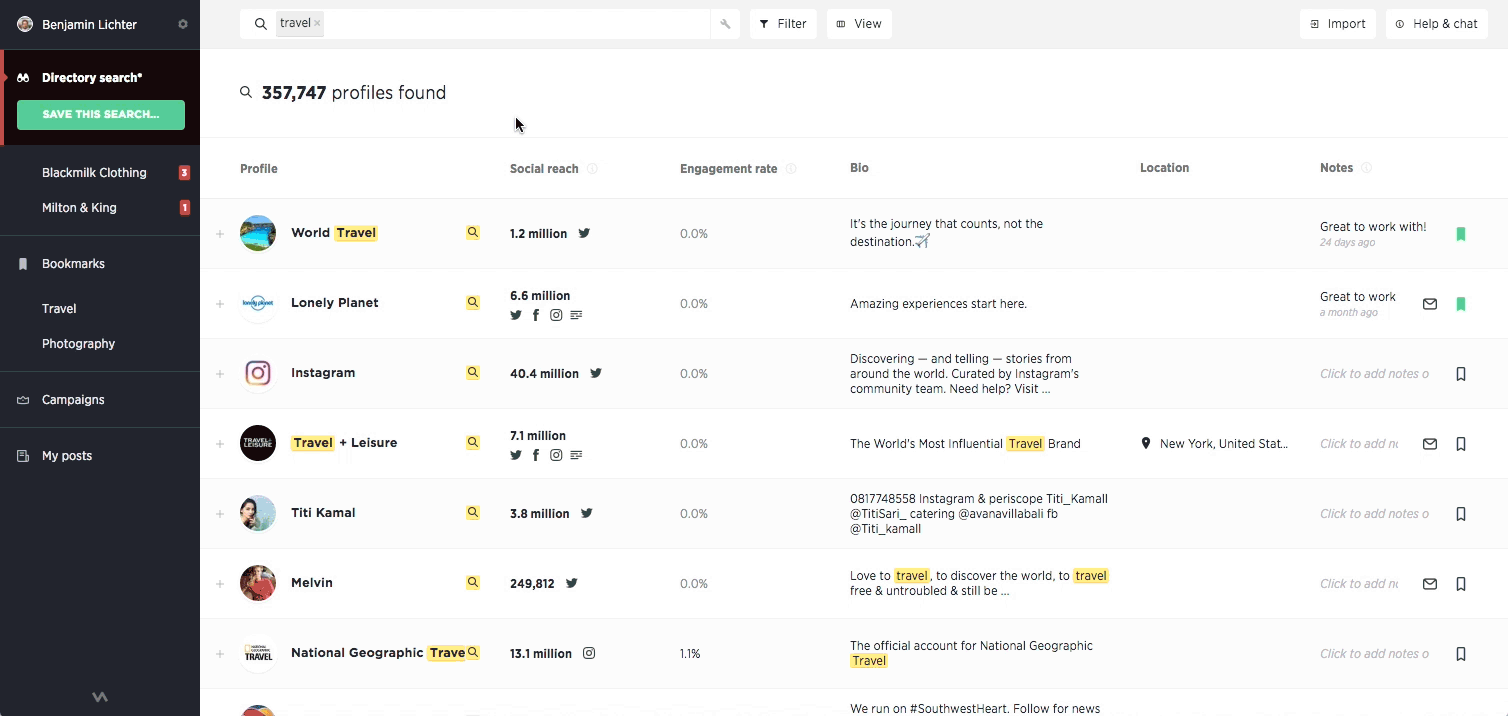Click National Geographic Travel Instagram icon

pos(589,653)
